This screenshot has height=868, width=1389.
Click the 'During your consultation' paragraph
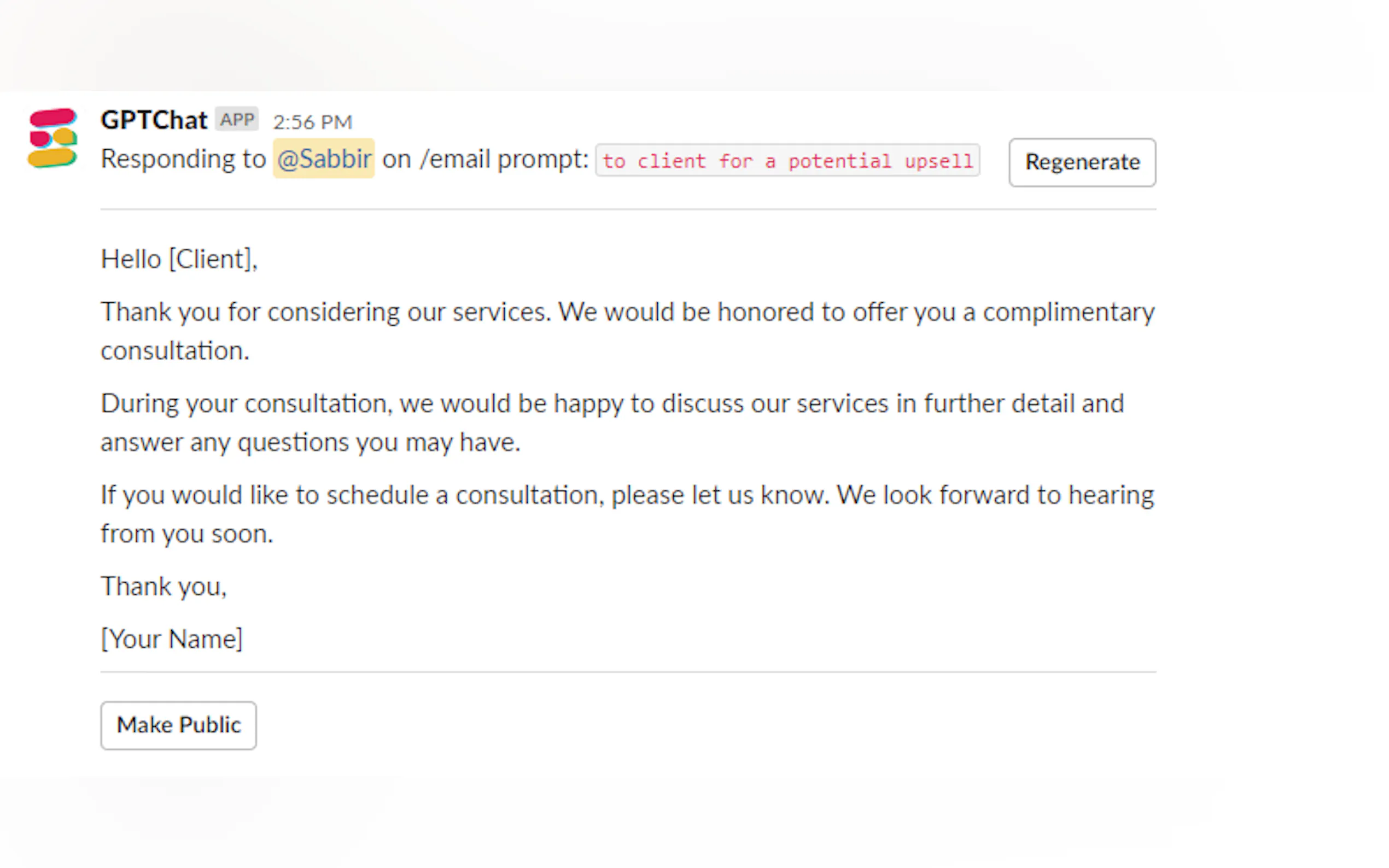coord(612,403)
